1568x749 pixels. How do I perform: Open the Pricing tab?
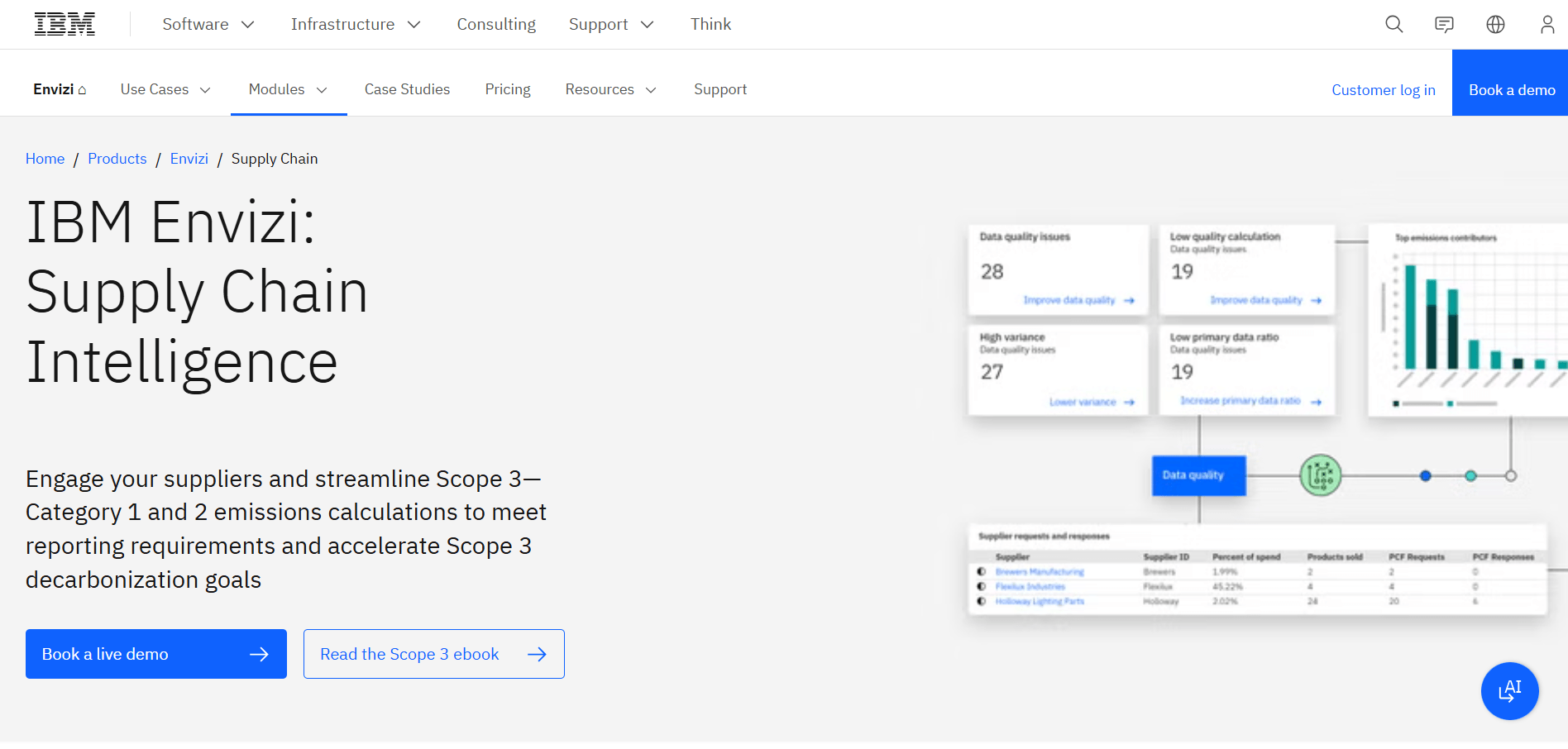508,89
